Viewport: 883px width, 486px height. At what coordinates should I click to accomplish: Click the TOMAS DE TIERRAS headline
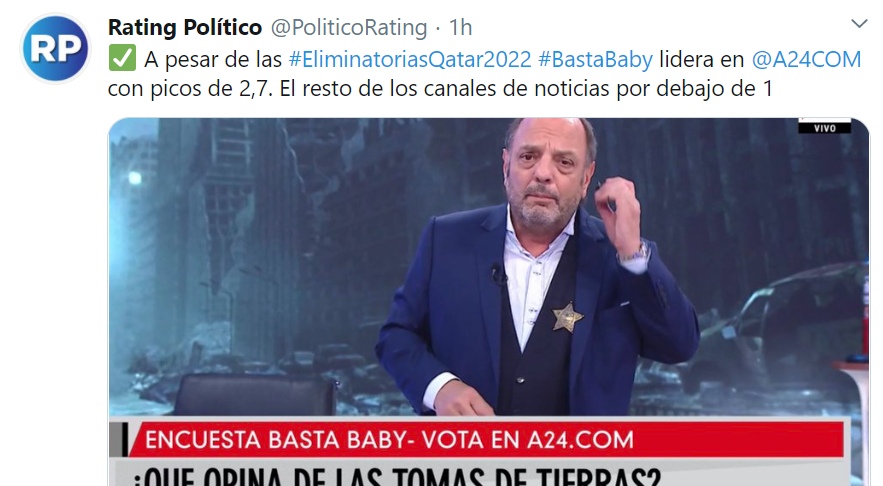click(397, 476)
